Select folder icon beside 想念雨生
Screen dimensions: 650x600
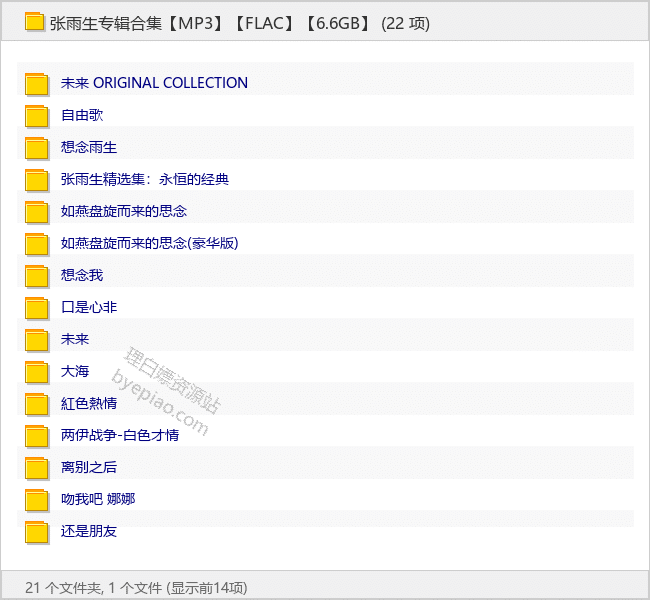click(36, 148)
